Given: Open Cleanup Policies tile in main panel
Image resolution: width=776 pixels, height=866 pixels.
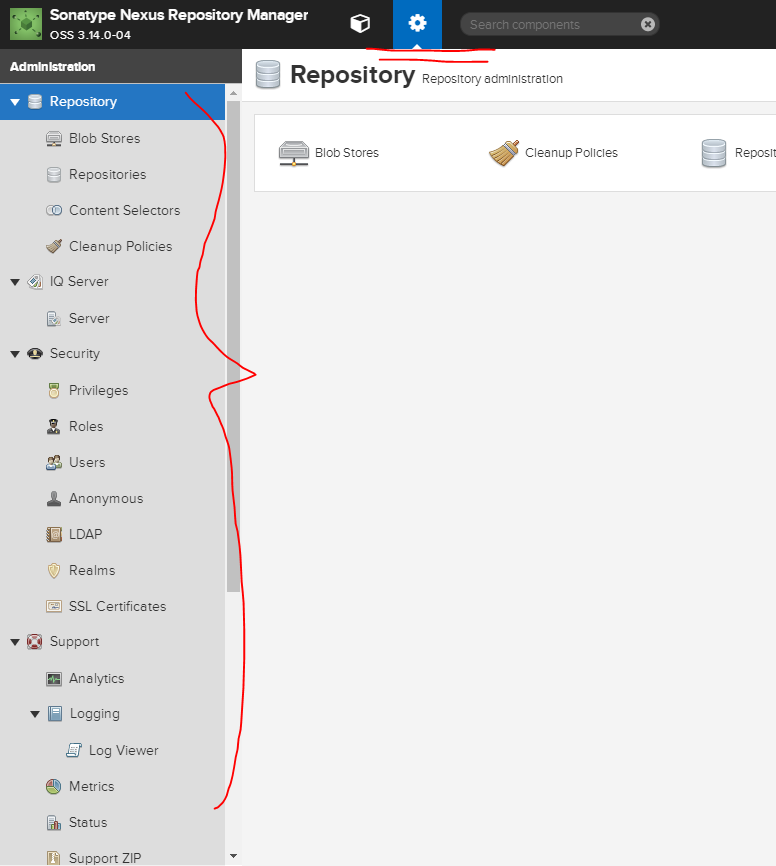Looking at the screenshot, I should pyautogui.click(x=553, y=153).
